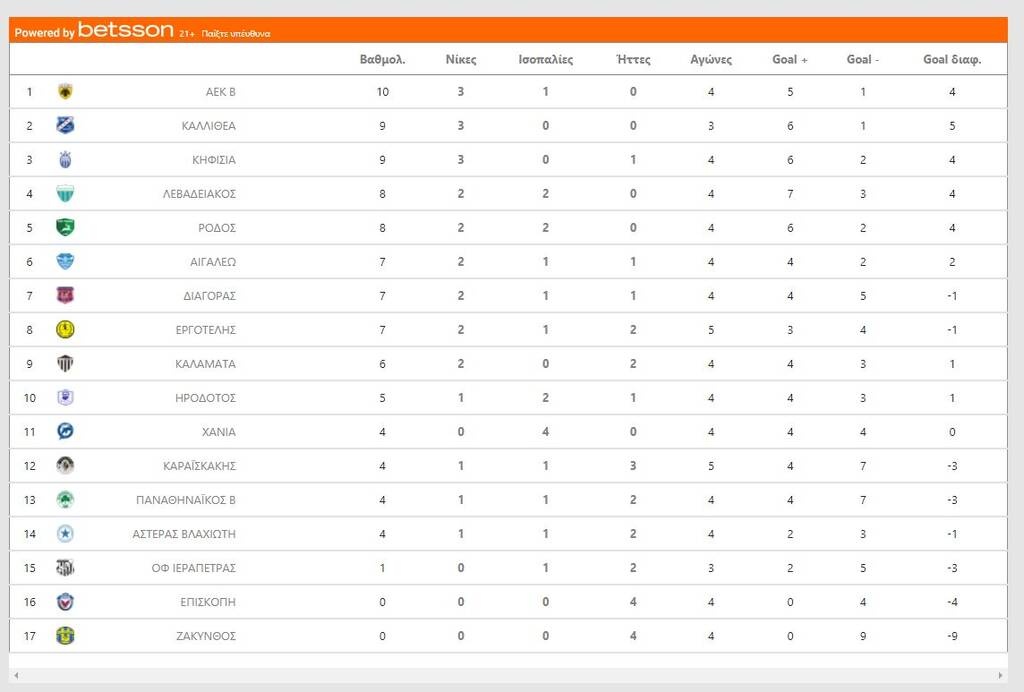Select team name ΚΑΛΛΙΘΕΑ
This screenshot has height=692, width=1024.
208,126
